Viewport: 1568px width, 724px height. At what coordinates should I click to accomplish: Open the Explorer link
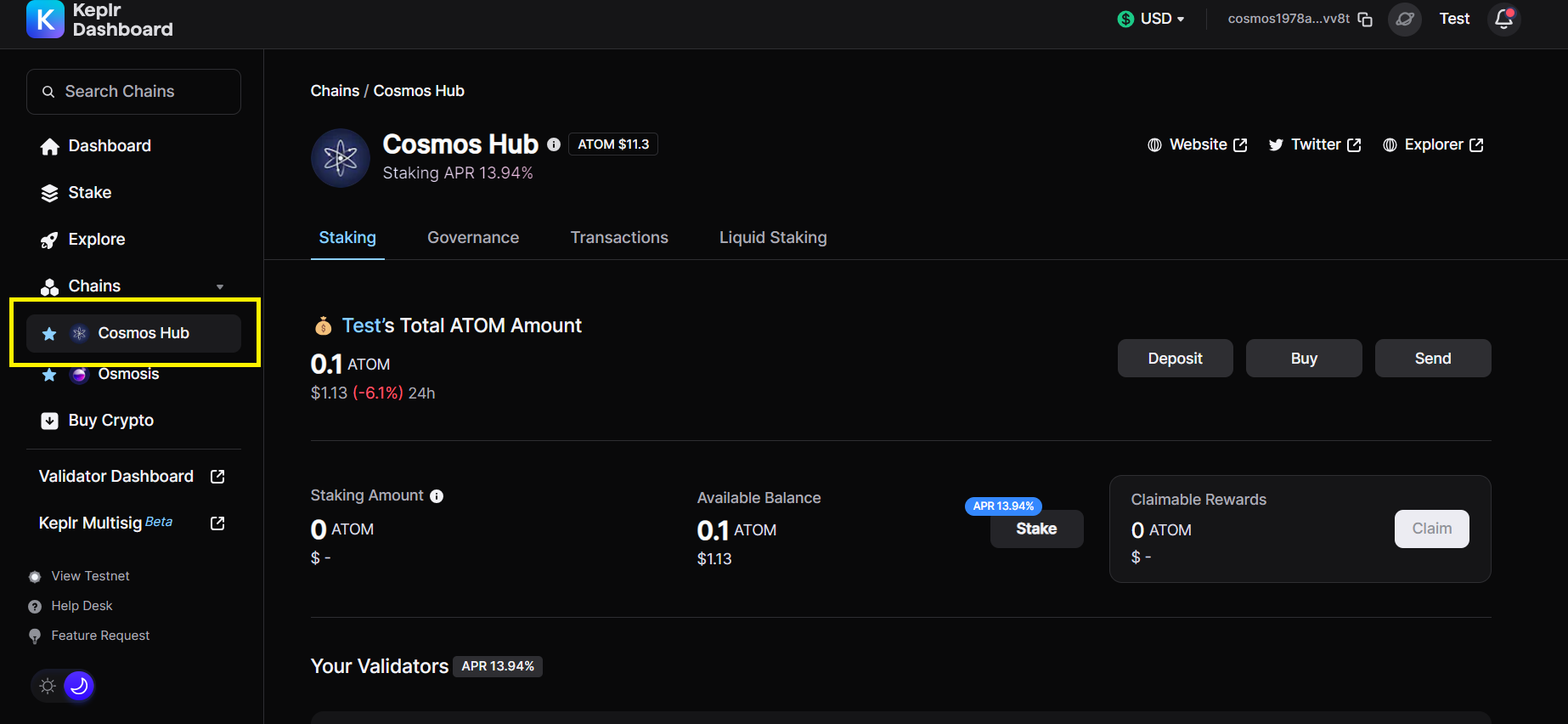(x=1433, y=145)
